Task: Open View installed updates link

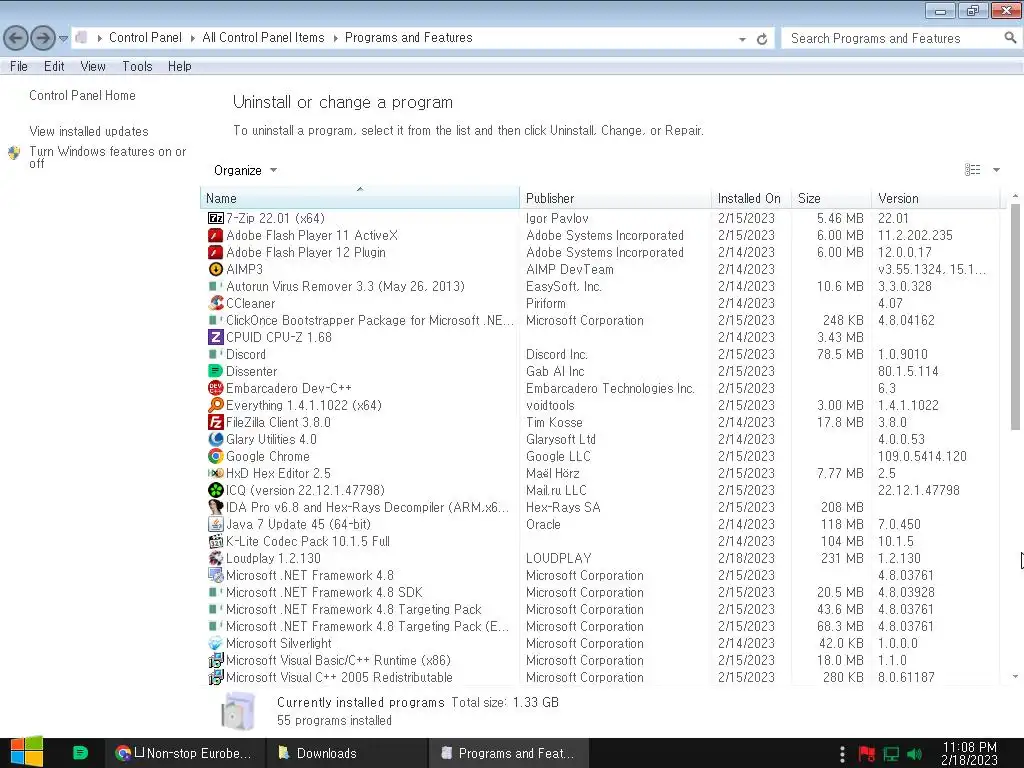Action: pyautogui.click(x=89, y=131)
